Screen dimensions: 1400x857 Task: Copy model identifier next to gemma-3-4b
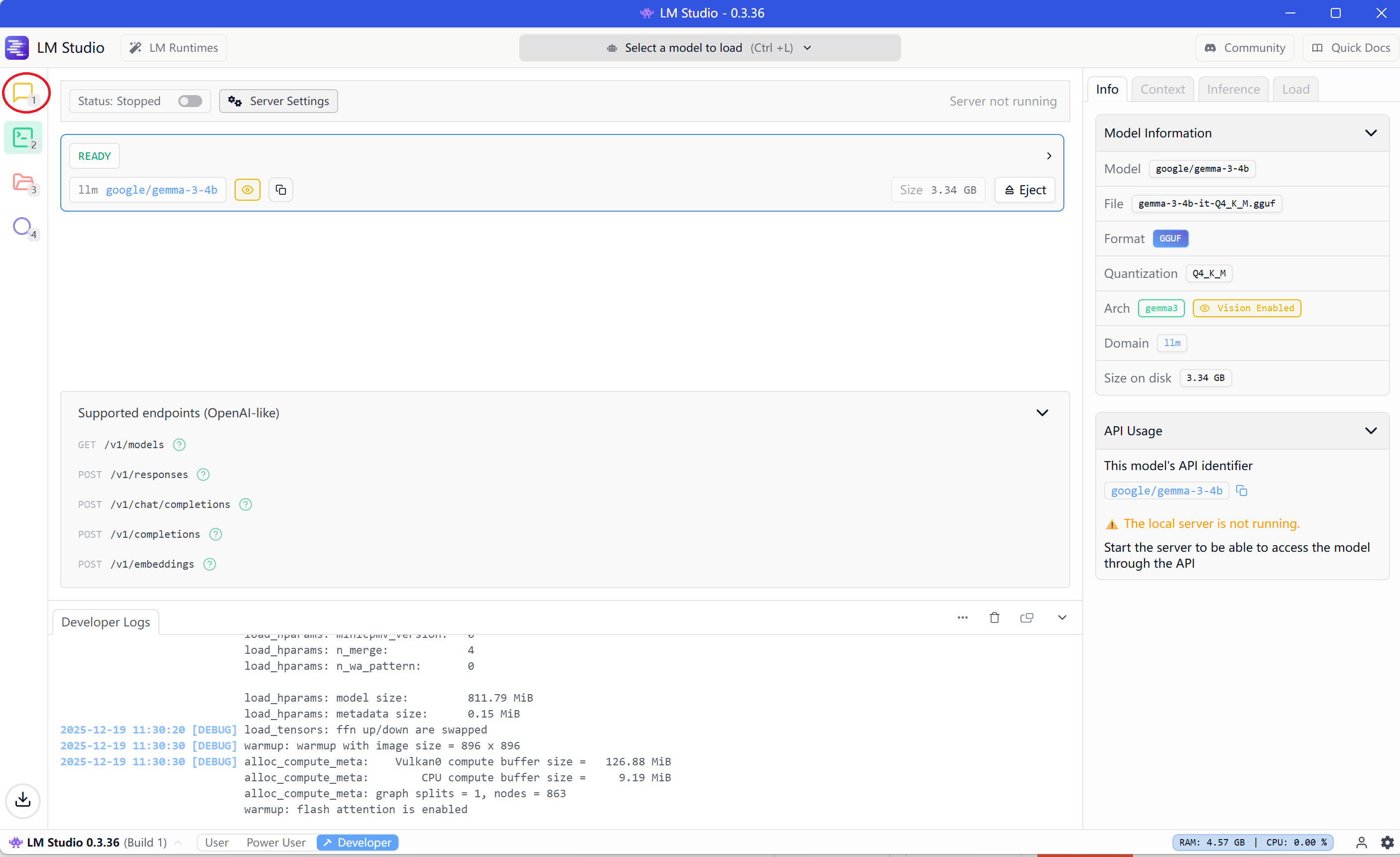point(281,190)
